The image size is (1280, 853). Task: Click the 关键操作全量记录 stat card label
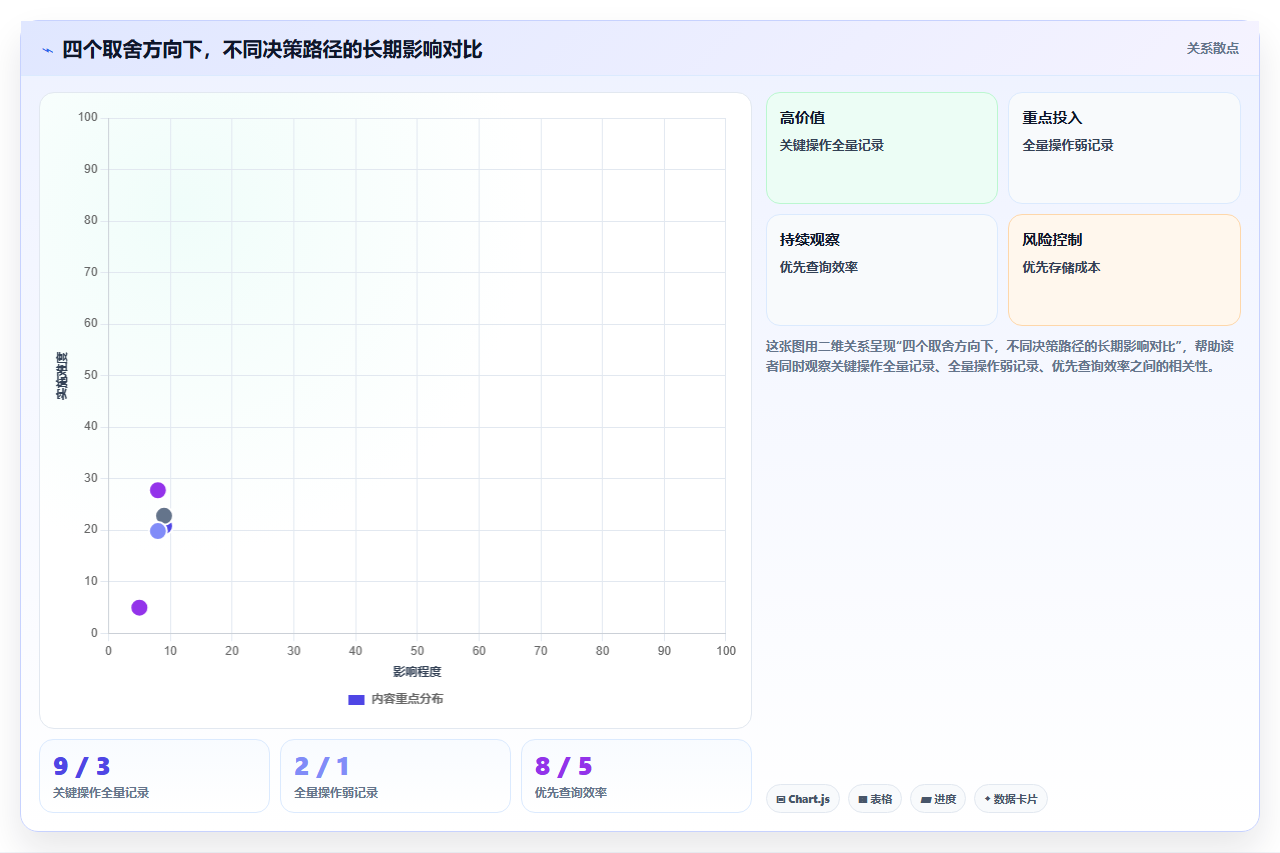pyautogui.click(x=101, y=793)
